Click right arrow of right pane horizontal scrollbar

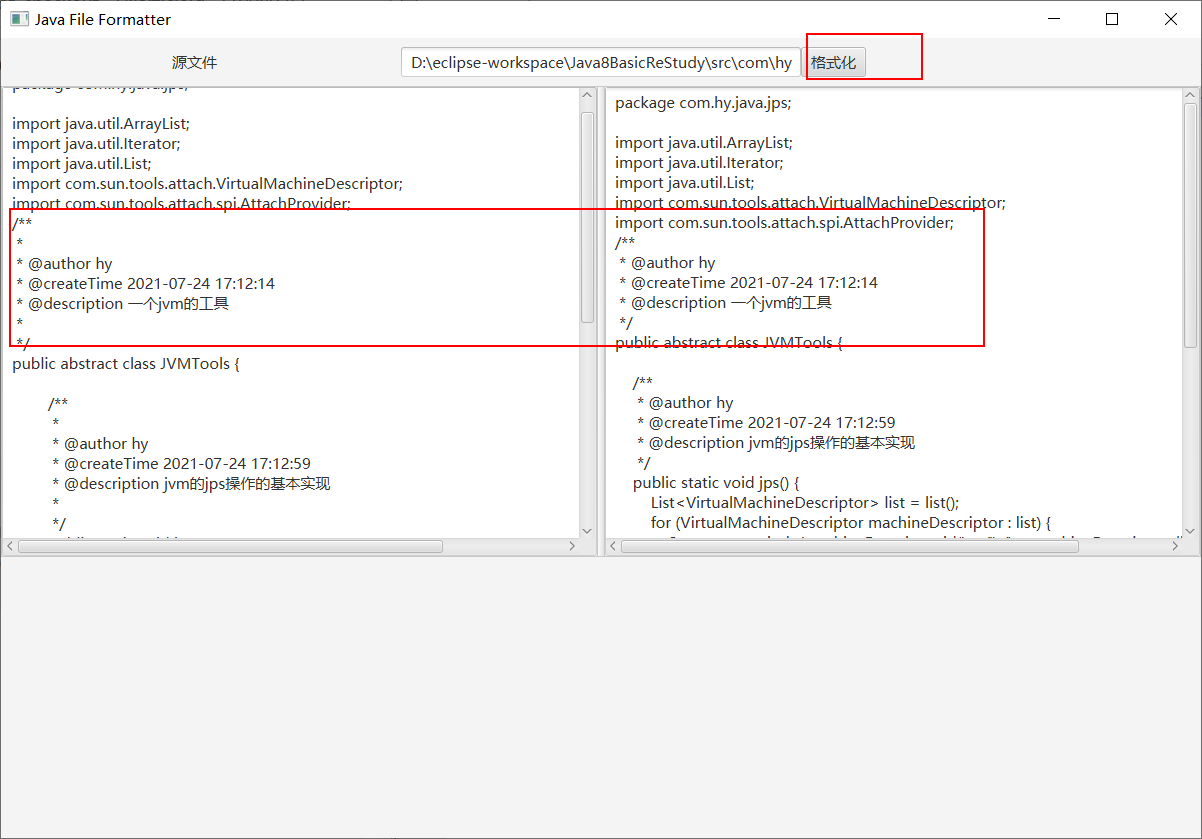pos(1175,546)
